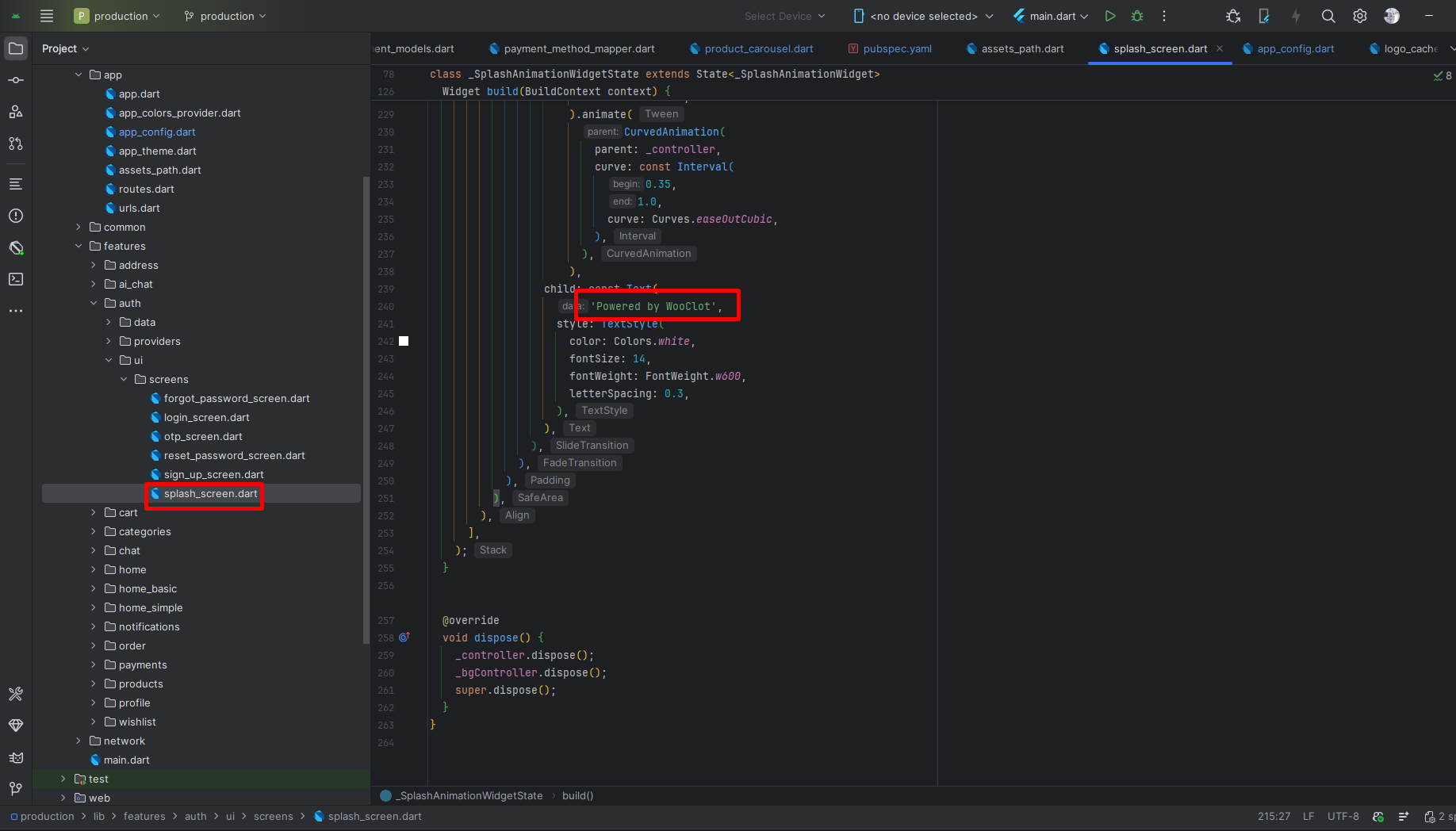Screen dimensions: 1456x831
Task: Open the Terminal tool window
Action: point(16,279)
